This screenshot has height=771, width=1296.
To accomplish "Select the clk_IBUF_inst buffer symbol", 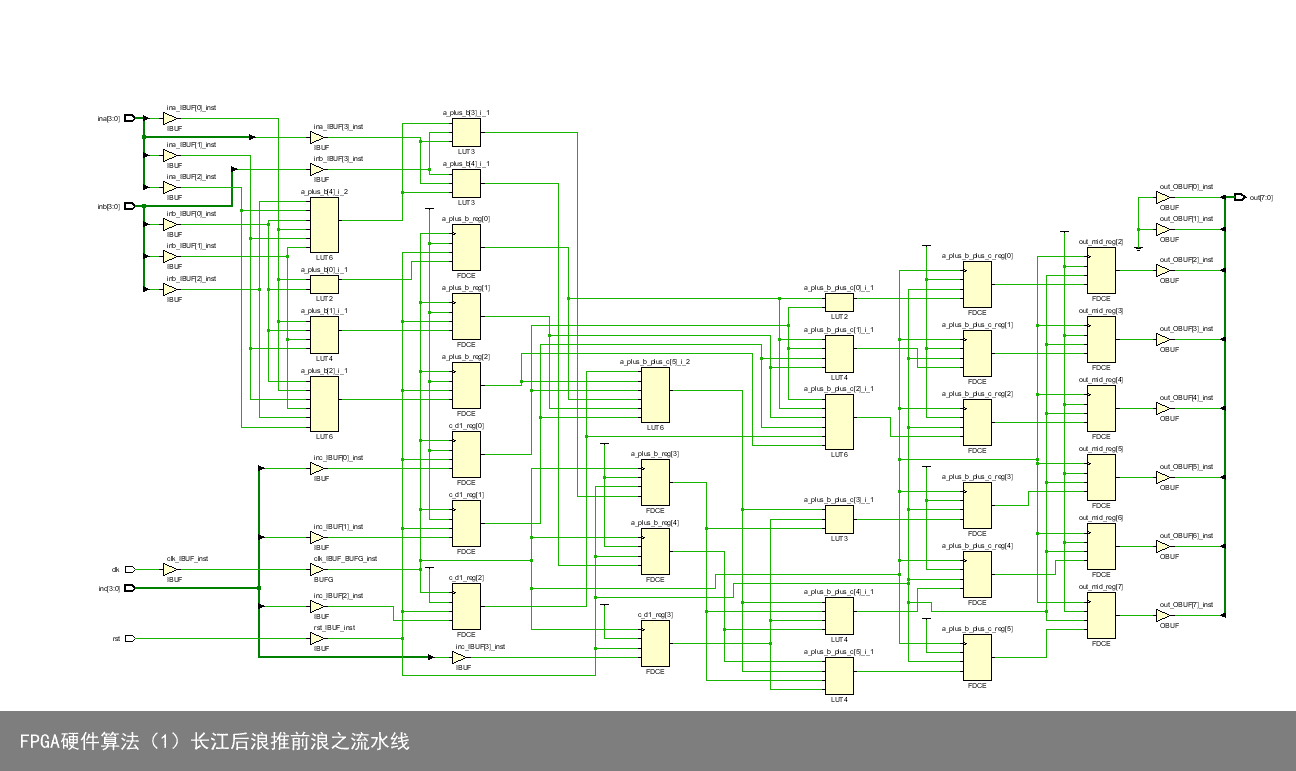I will [169, 570].
